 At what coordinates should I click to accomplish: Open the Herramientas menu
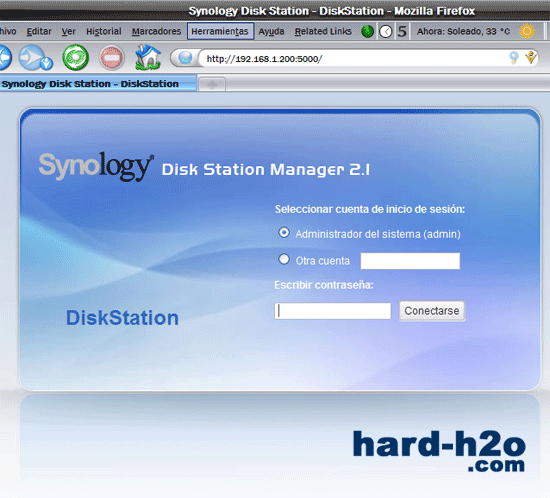click(x=220, y=32)
